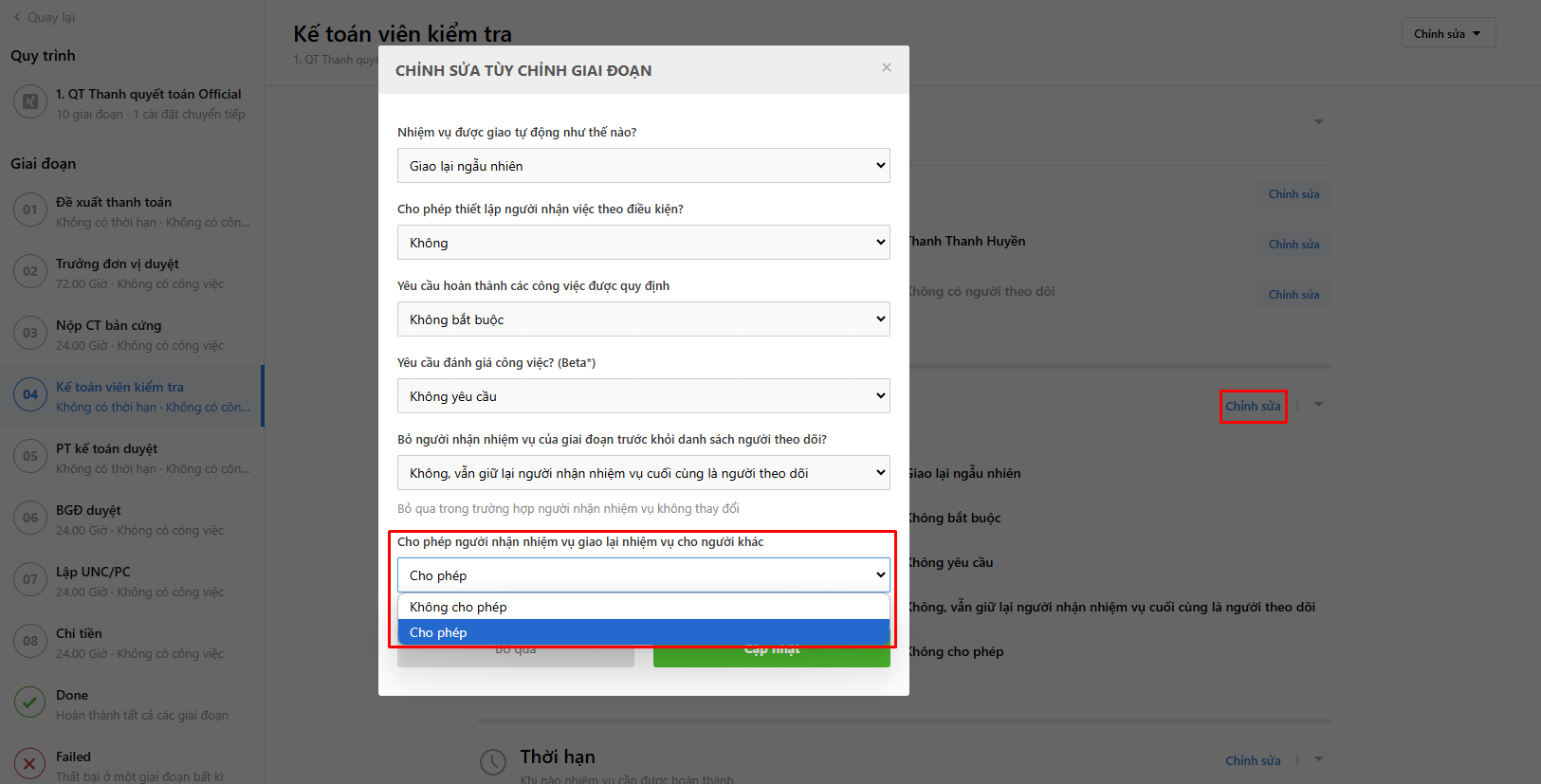Click the clock icon beside Thời hạn
The image size is (1541, 784).
[493, 762]
